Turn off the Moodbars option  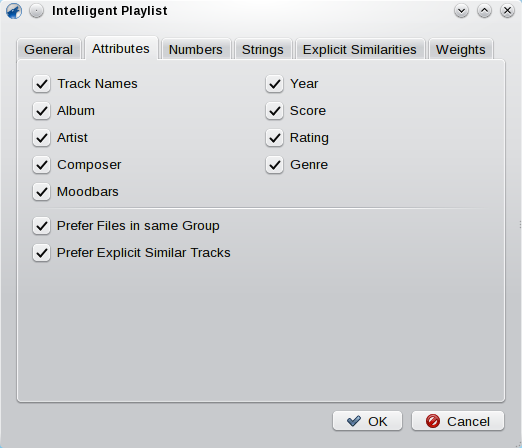[41, 192]
